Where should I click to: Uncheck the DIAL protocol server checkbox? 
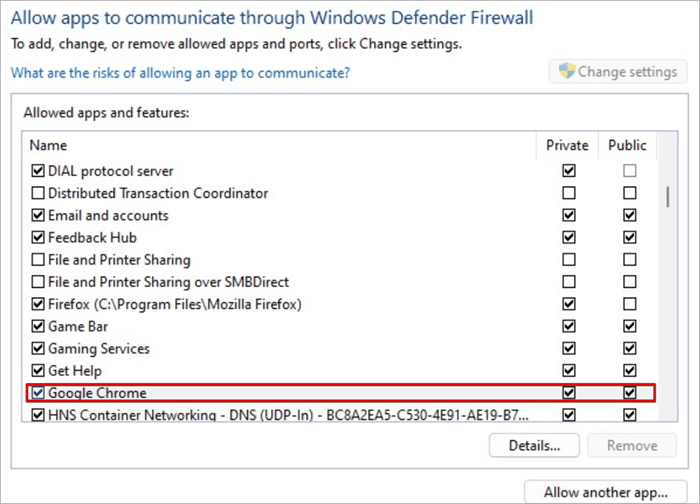coord(39,171)
